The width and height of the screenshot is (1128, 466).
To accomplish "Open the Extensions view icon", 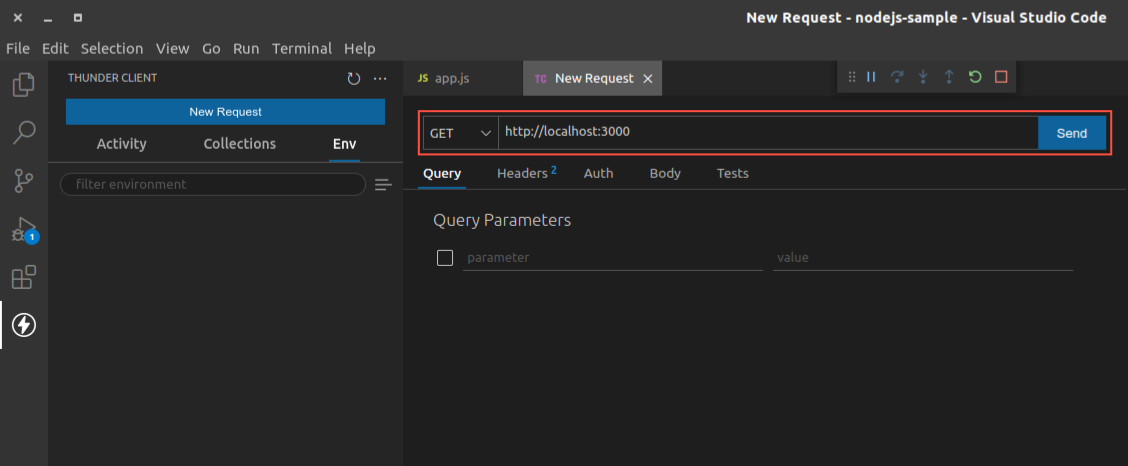I will 24,278.
